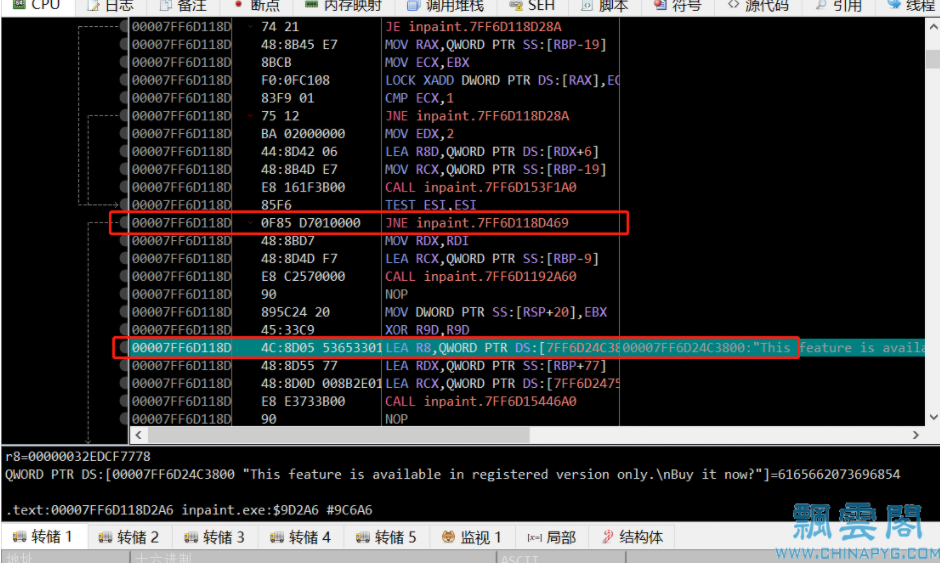Open the 引用 references tab
940x563 pixels.
839,5
